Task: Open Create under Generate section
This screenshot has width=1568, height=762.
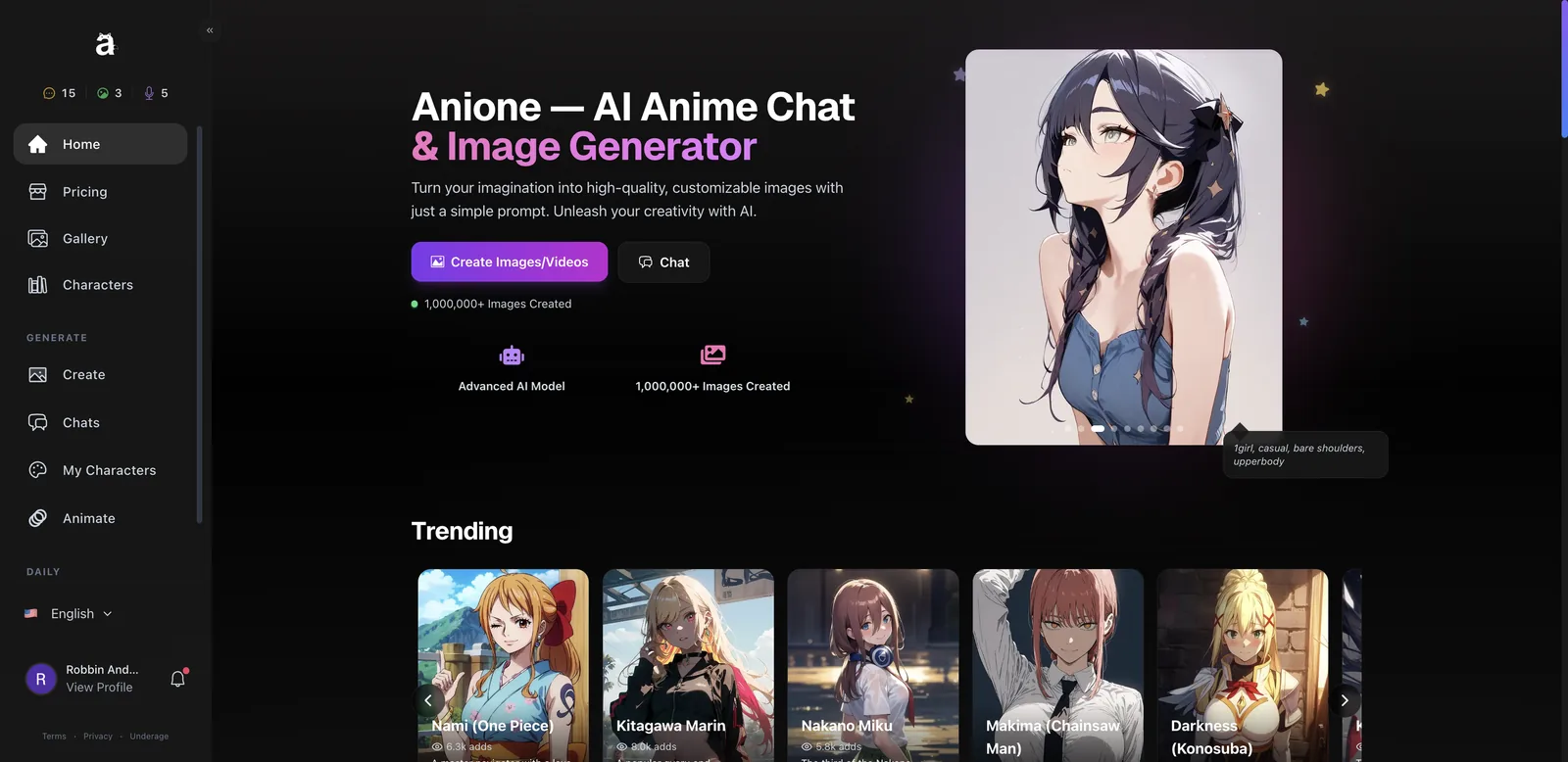Action: [x=100, y=375]
